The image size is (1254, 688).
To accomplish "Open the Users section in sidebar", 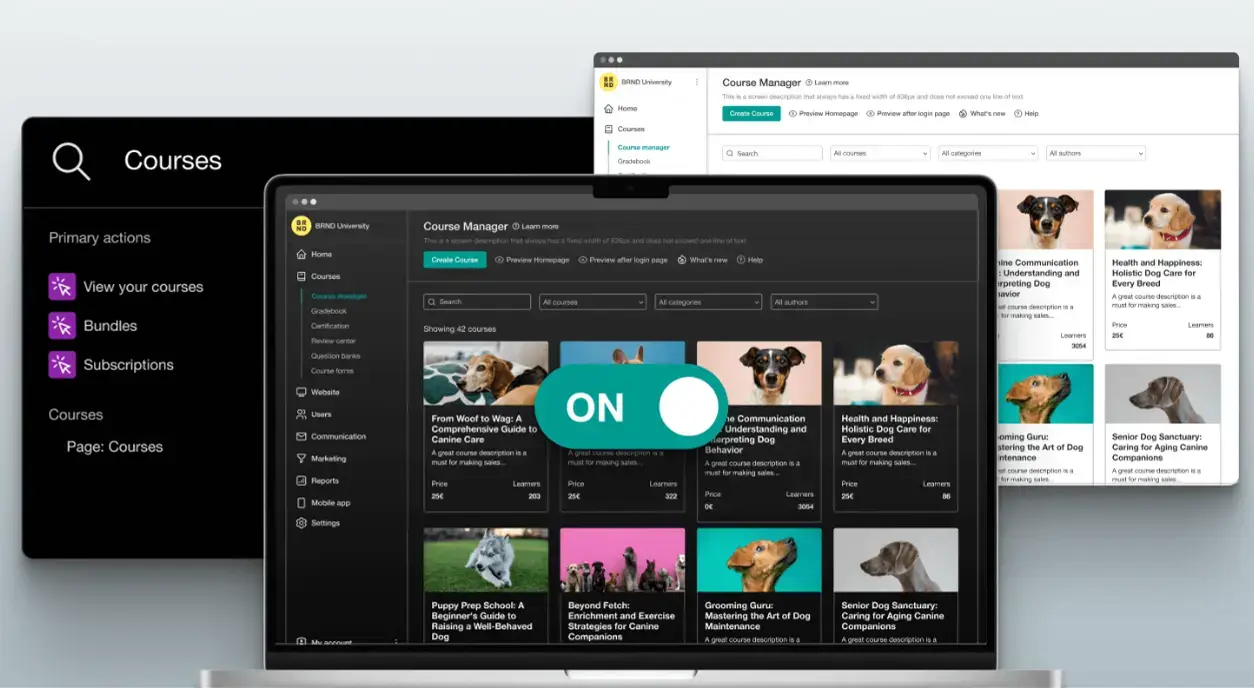I will (323, 414).
